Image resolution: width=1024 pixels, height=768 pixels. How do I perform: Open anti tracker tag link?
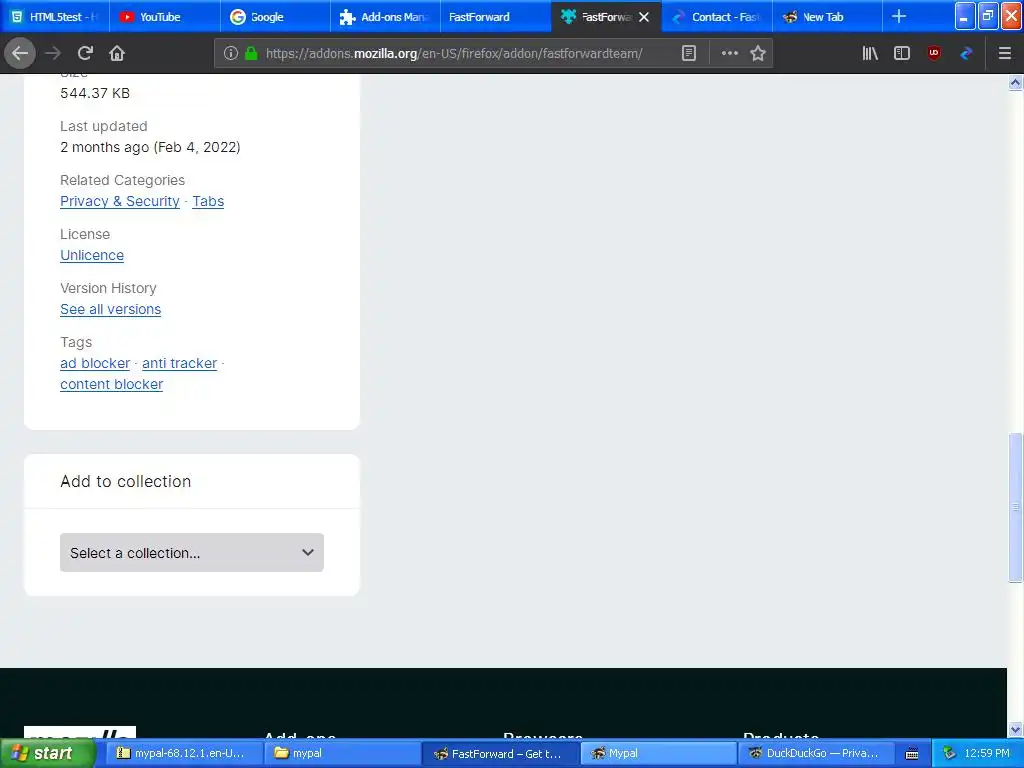tap(180, 363)
